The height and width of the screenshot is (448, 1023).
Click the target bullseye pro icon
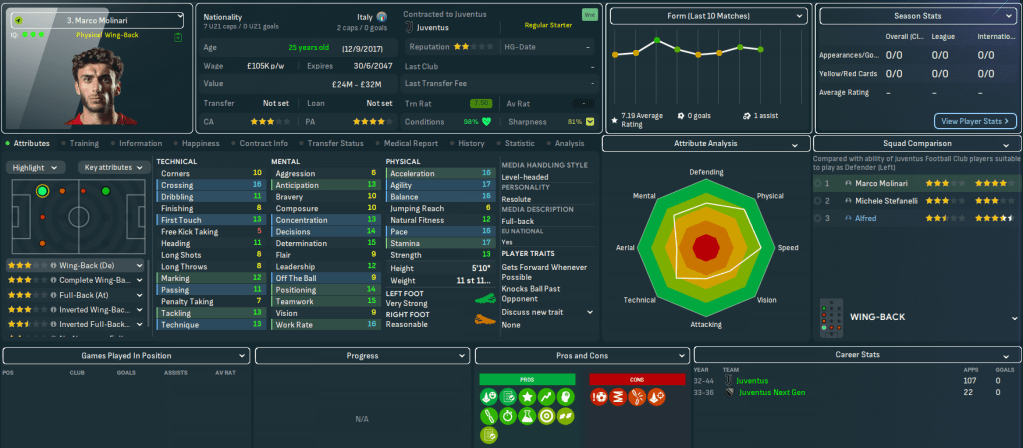(547, 415)
